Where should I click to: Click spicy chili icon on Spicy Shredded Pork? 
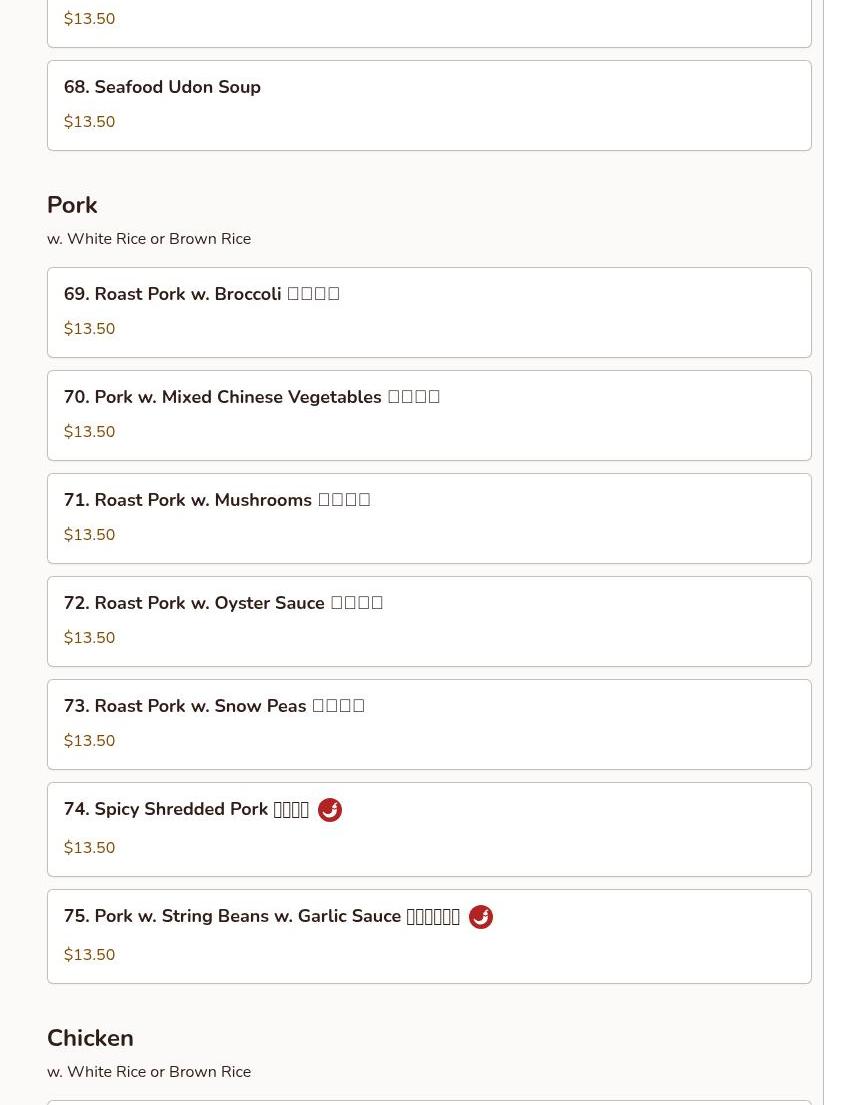[x=330, y=810]
